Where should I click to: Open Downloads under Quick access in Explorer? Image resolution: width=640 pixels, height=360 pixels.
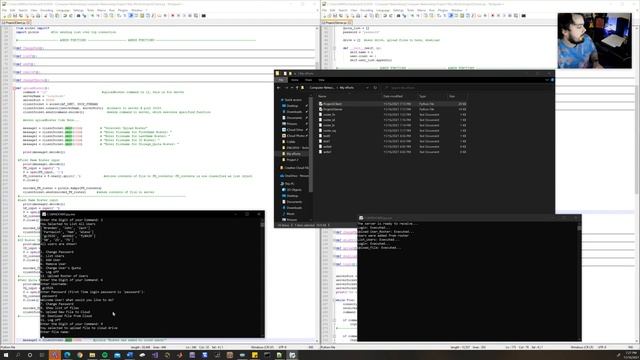point(294,111)
